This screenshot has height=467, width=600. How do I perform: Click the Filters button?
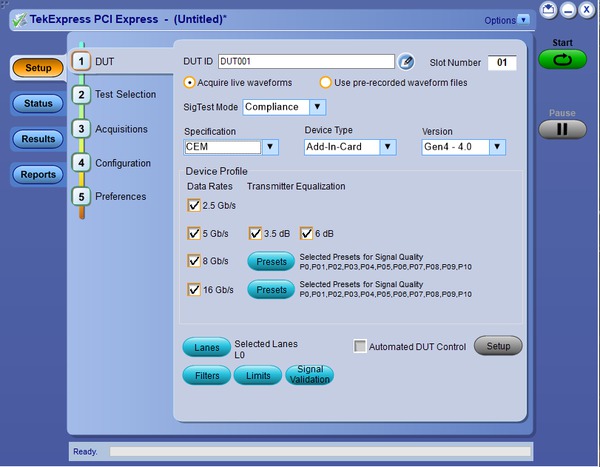(207, 376)
